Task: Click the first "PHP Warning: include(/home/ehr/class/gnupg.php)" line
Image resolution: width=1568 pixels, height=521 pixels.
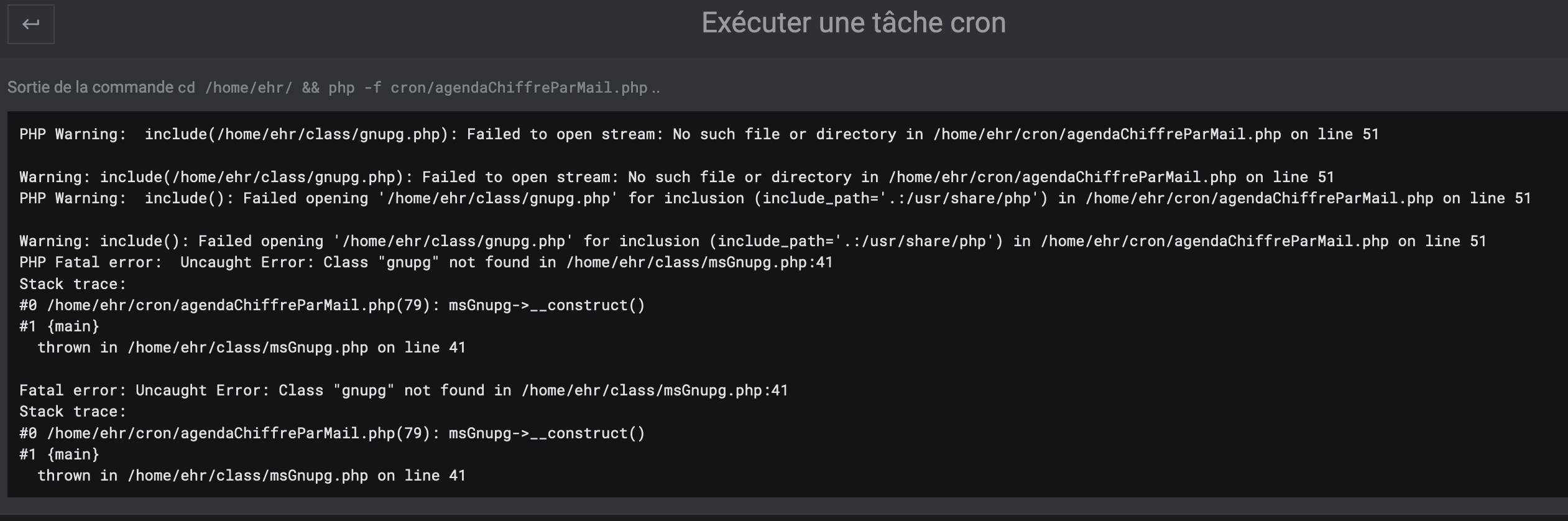Action: [x=698, y=134]
